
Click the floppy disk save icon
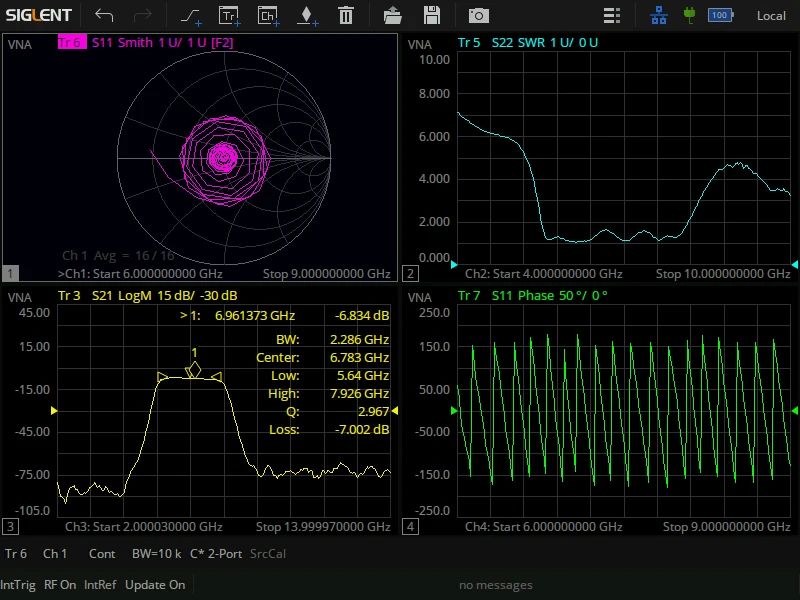coord(432,15)
